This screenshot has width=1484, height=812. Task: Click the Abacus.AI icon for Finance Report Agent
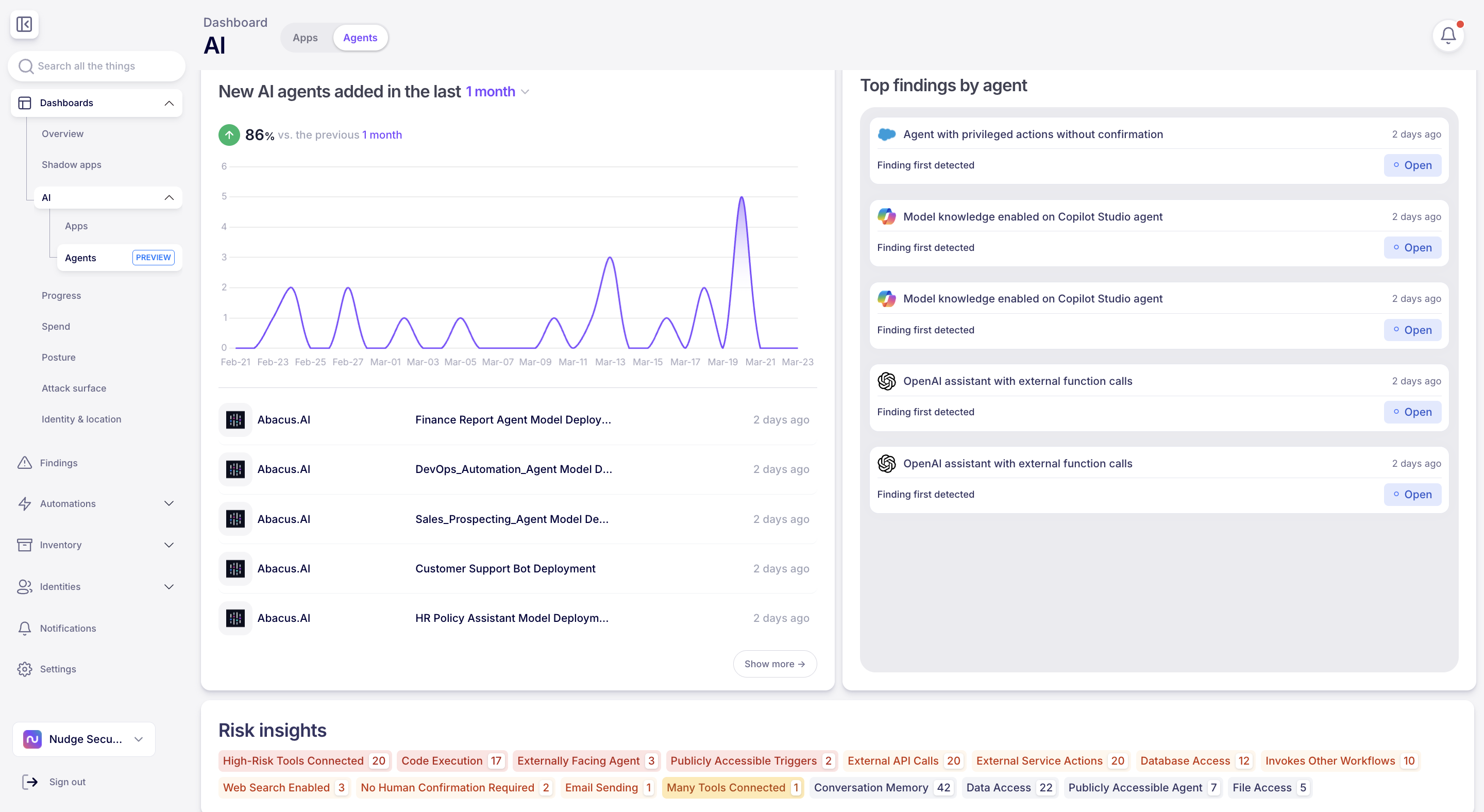(235, 420)
